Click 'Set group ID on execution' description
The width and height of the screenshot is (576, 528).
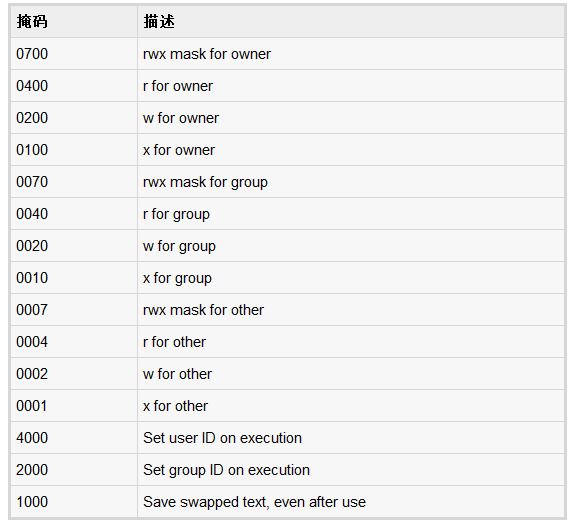click(x=226, y=470)
